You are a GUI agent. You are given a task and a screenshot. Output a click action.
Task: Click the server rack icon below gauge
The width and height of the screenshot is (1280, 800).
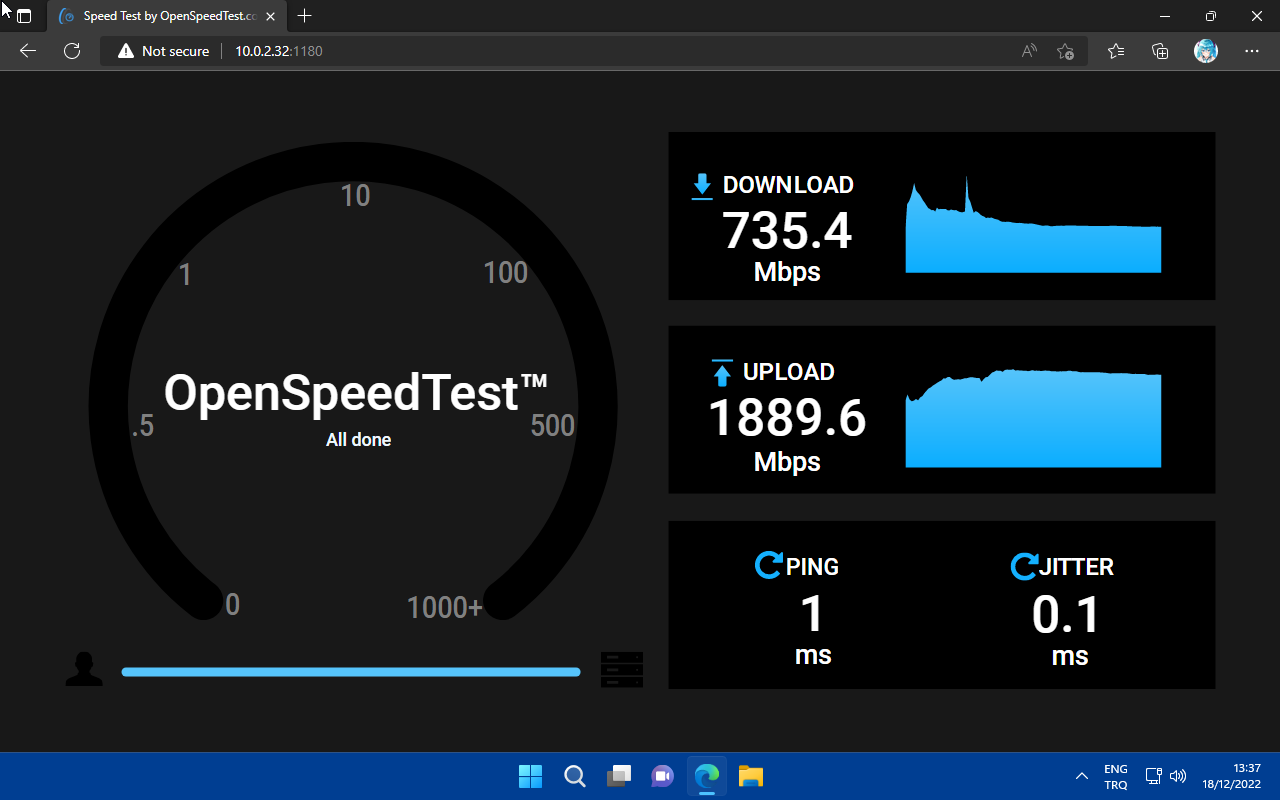[x=622, y=670]
